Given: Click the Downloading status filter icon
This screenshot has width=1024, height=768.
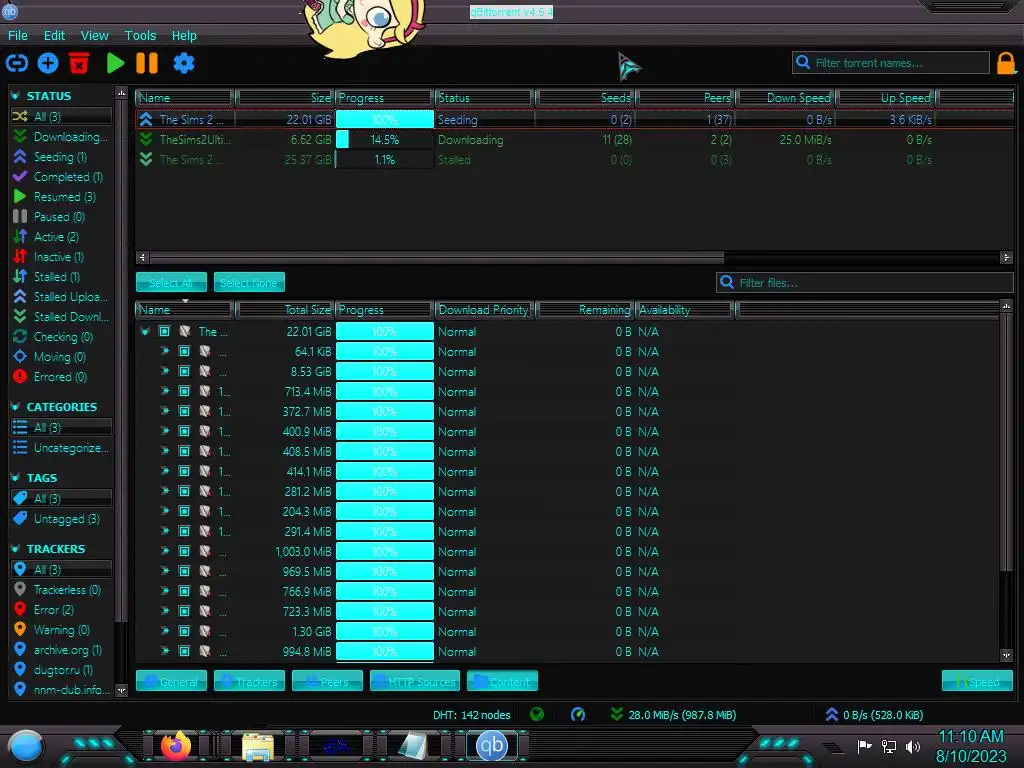Looking at the screenshot, I should pos(20,136).
